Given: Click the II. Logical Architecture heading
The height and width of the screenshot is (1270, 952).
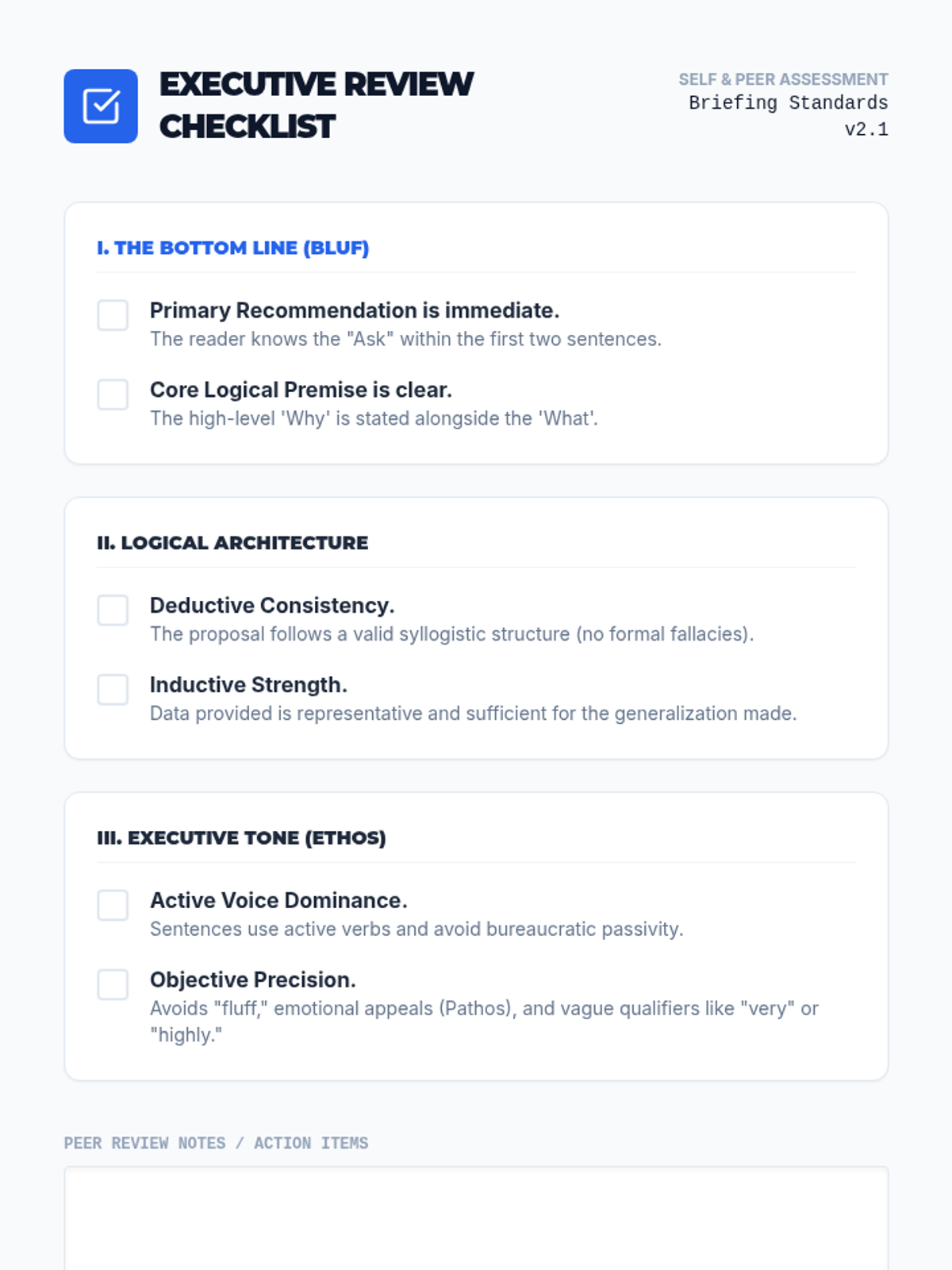Looking at the screenshot, I should pos(232,543).
